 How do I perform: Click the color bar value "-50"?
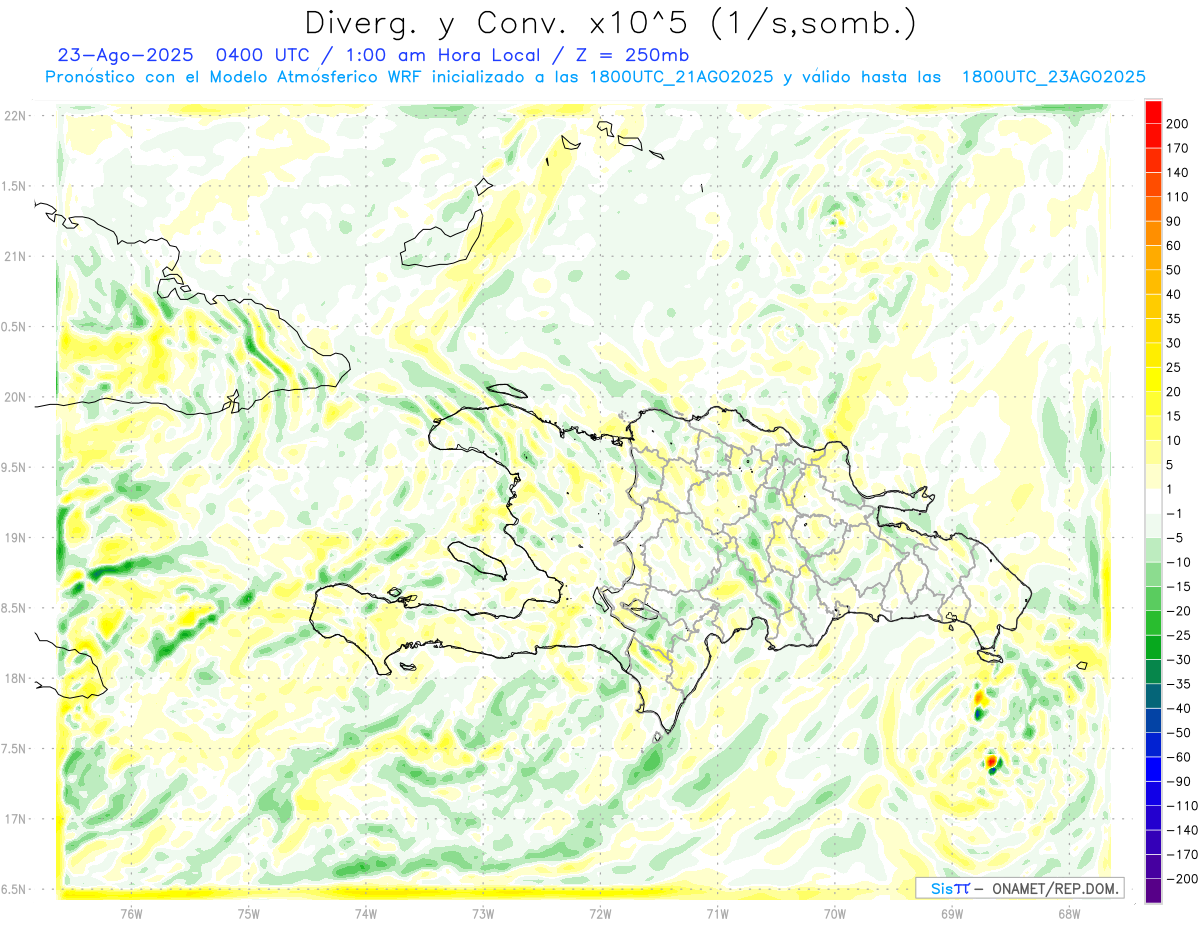(1178, 732)
